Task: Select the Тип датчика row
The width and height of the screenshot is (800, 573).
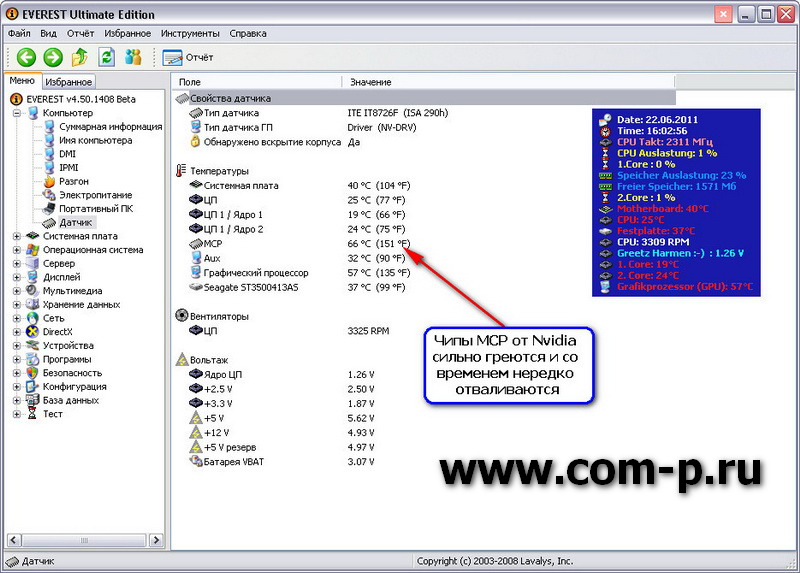Action: pos(319,113)
